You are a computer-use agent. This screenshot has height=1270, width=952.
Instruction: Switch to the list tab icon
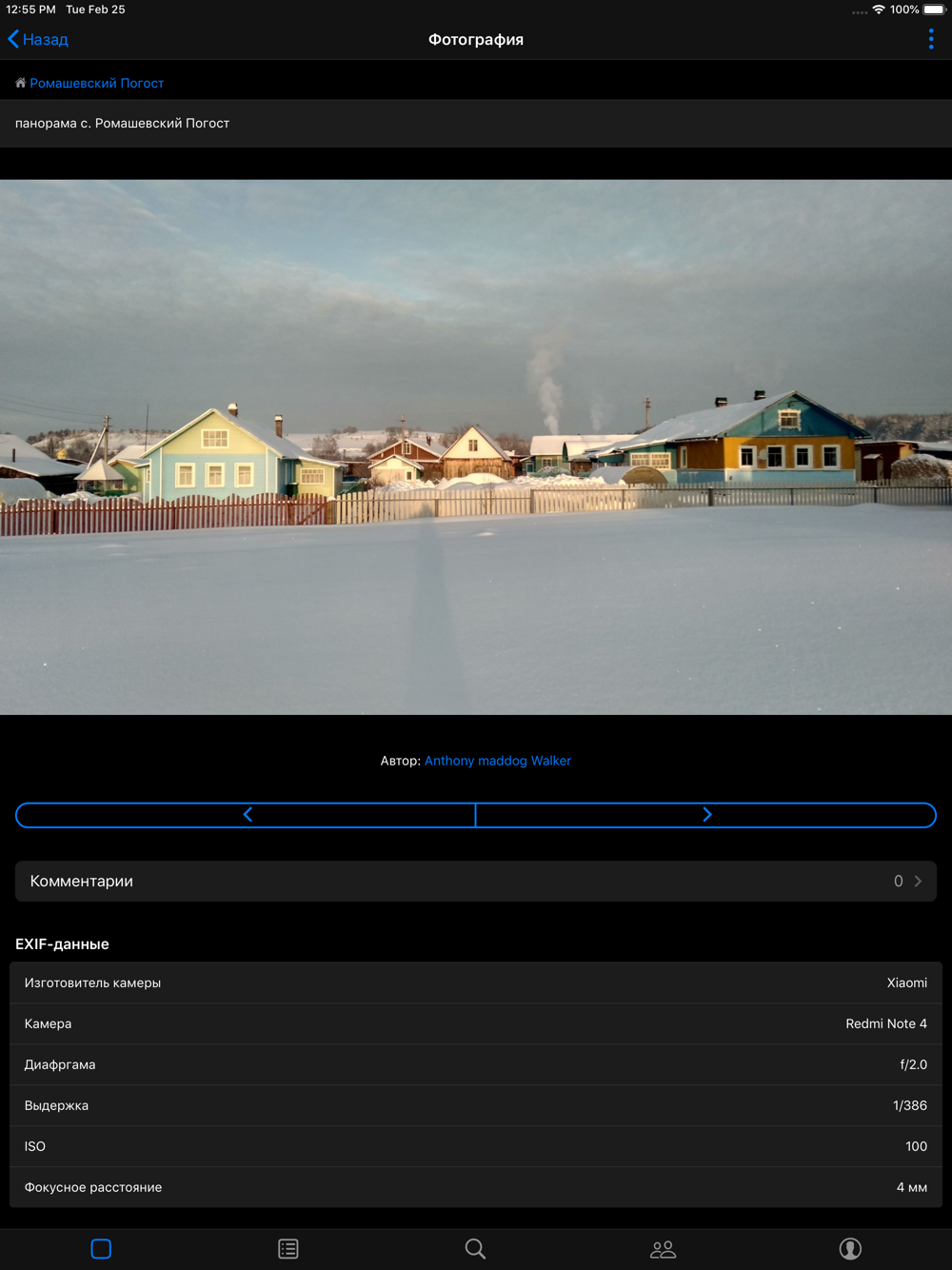pos(288,1249)
